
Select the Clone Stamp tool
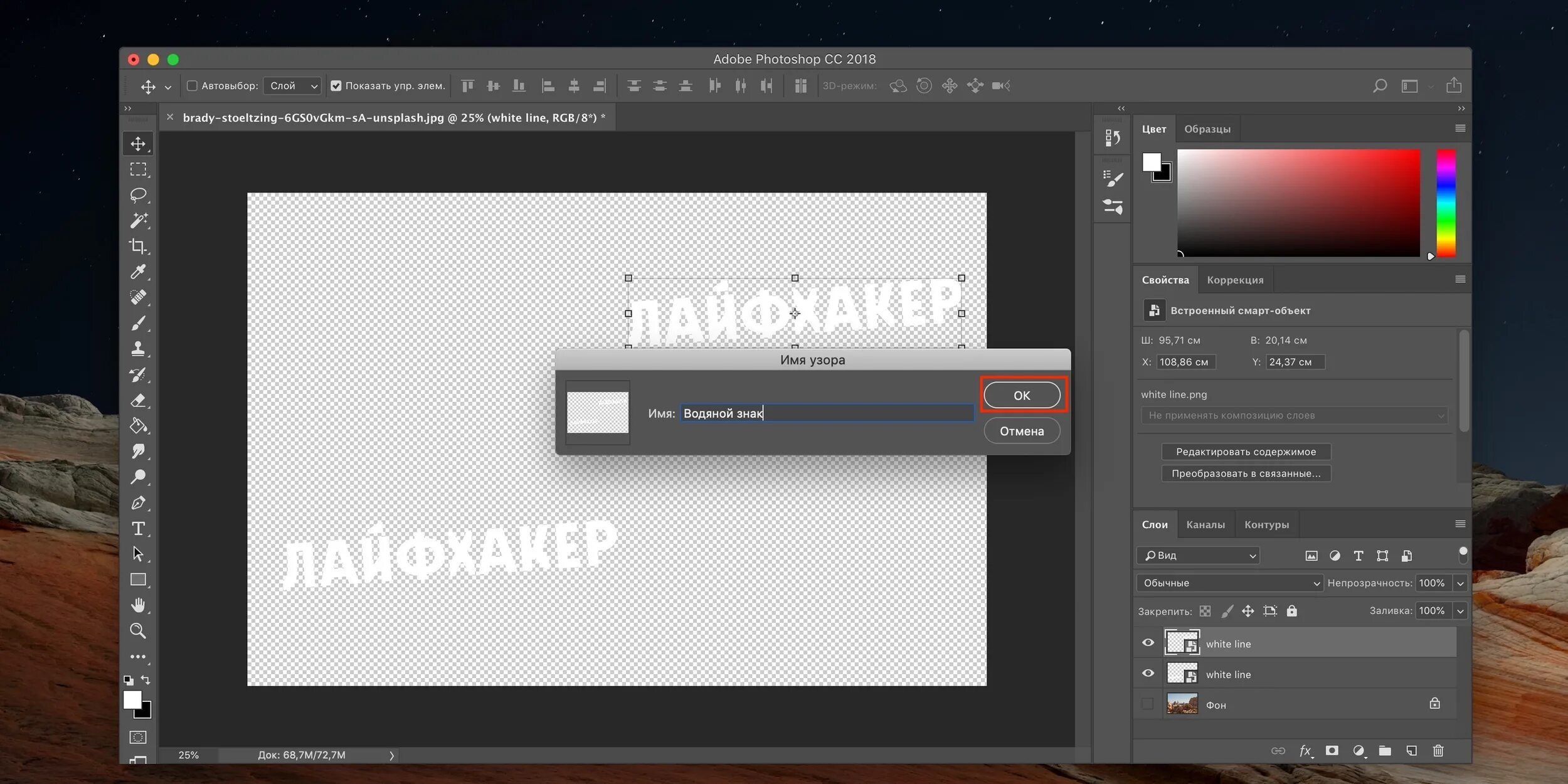pyautogui.click(x=138, y=349)
